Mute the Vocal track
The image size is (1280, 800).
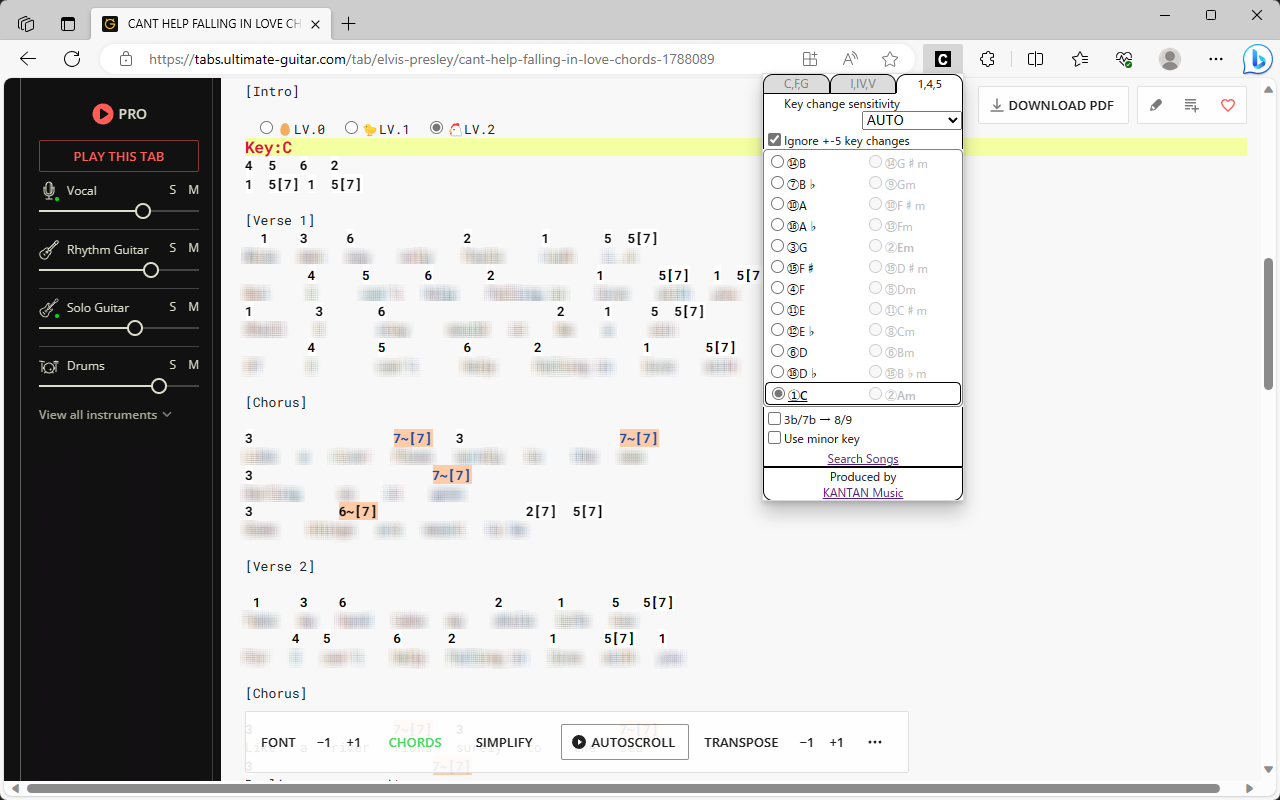(x=194, y=190)
